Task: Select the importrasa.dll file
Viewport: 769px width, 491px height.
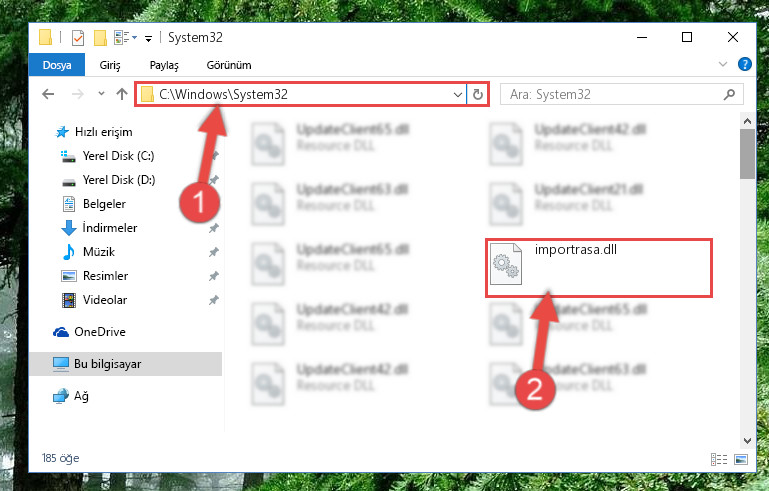Action: [599, 268]
